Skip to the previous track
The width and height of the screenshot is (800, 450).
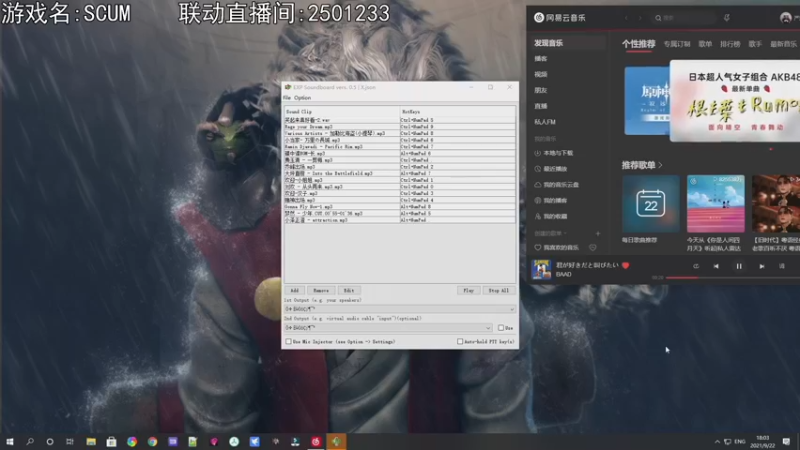[716, 266]
